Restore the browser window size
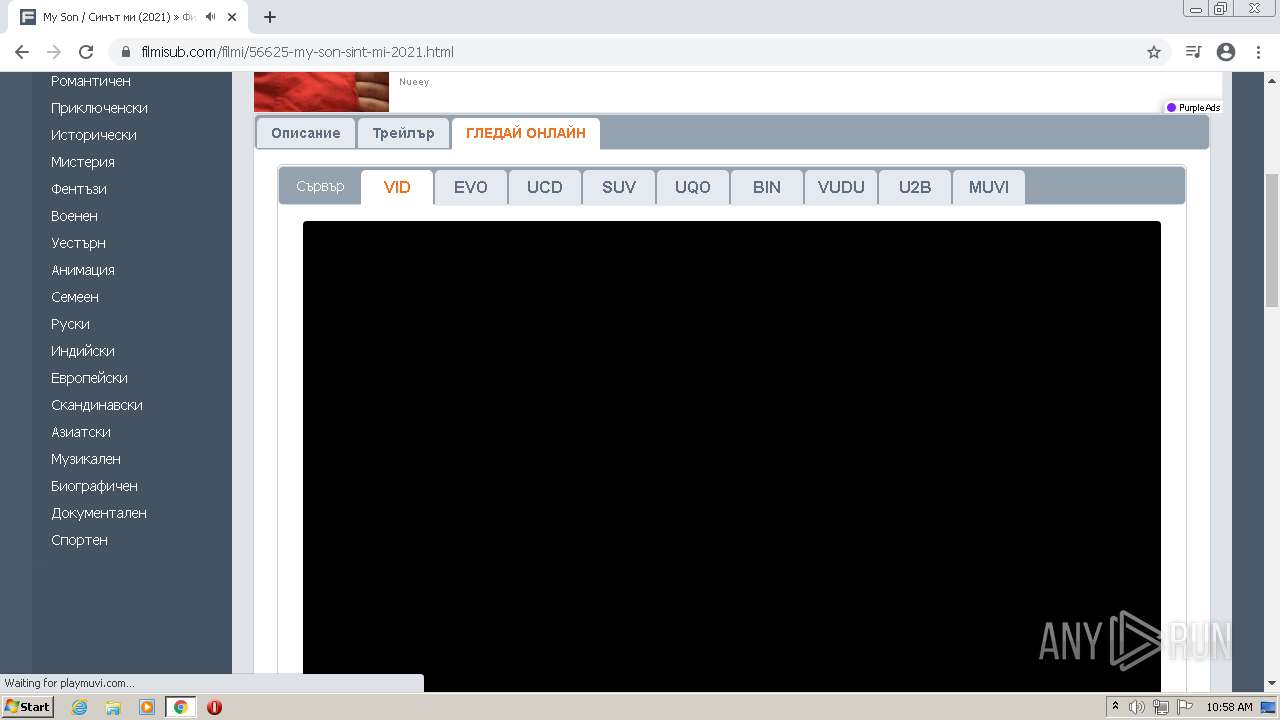This screenshot has height=720, width=1280. click(1221, 8)
